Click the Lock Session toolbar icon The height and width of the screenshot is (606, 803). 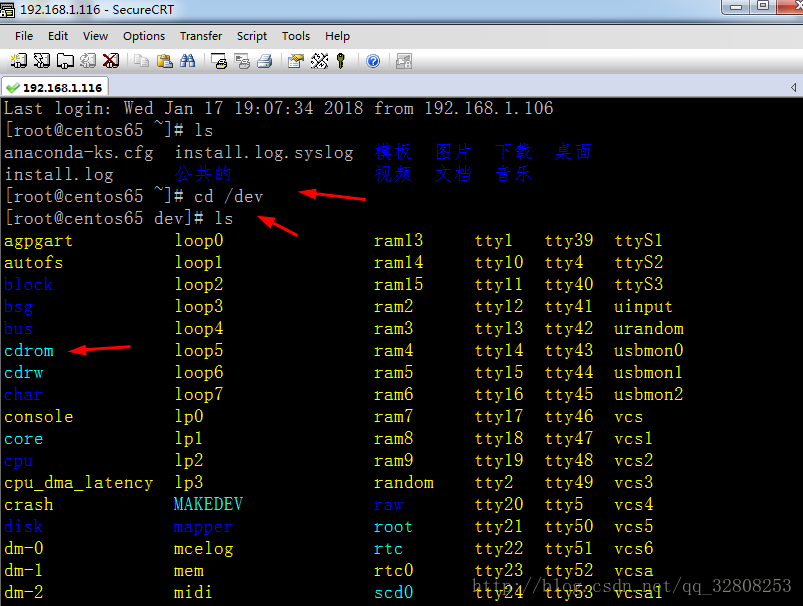(404, 61)
